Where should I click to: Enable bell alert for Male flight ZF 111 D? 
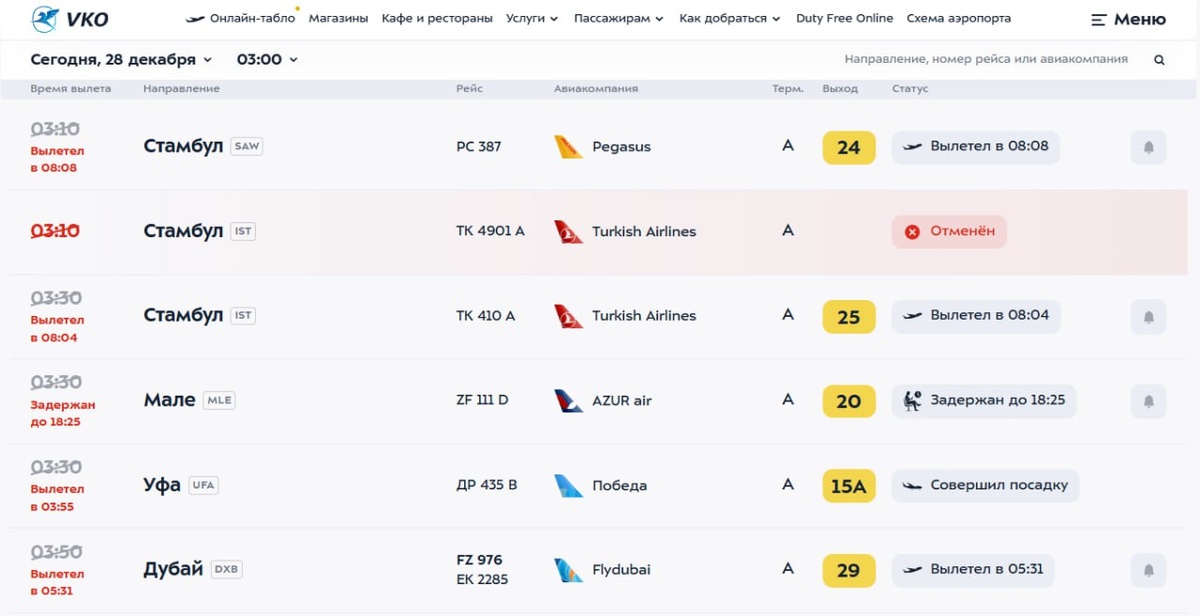tap(1148, 401)
